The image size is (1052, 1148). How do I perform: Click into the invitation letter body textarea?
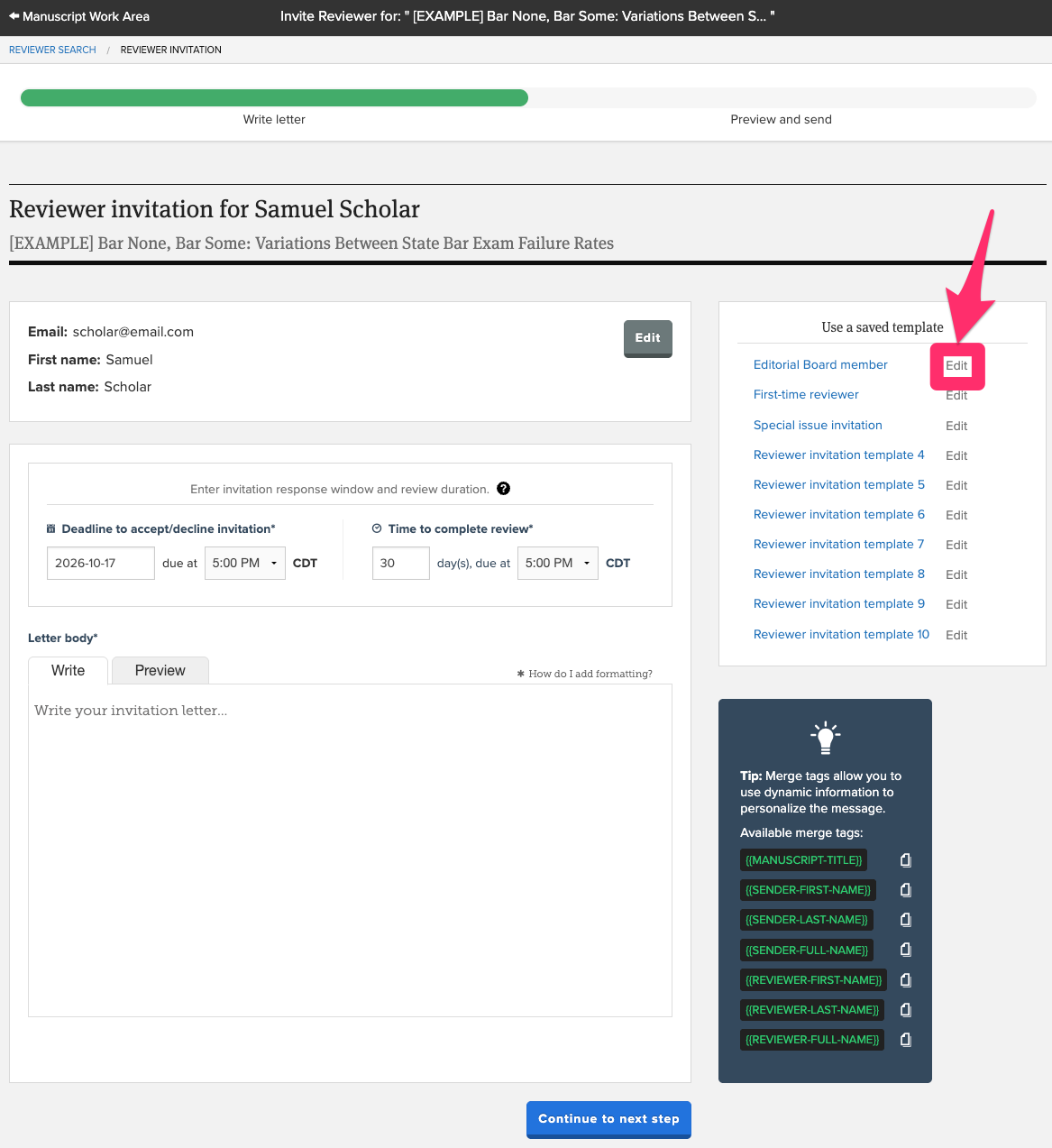[x=350, y=850]
